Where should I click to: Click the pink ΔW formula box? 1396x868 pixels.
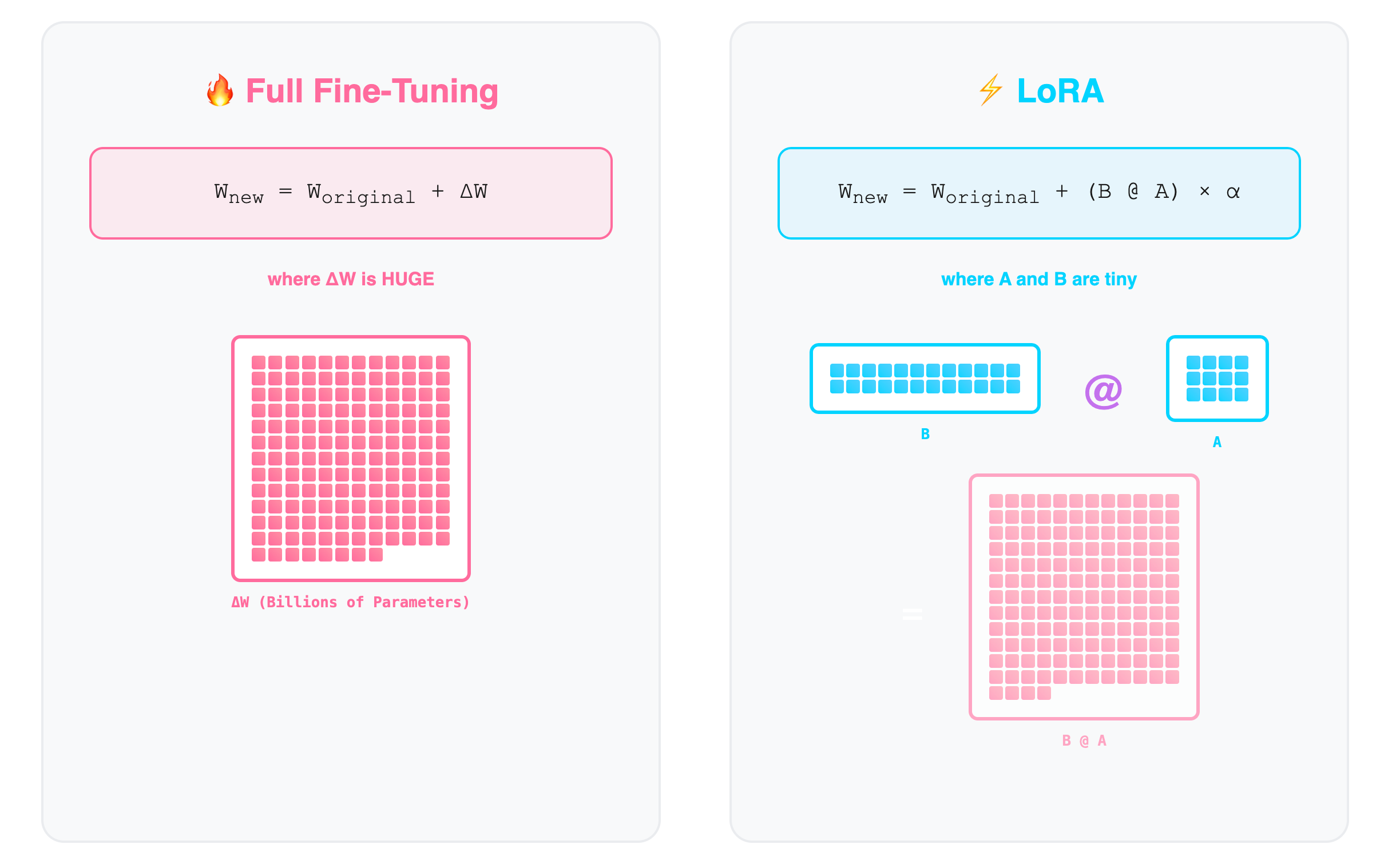(351, 193)
